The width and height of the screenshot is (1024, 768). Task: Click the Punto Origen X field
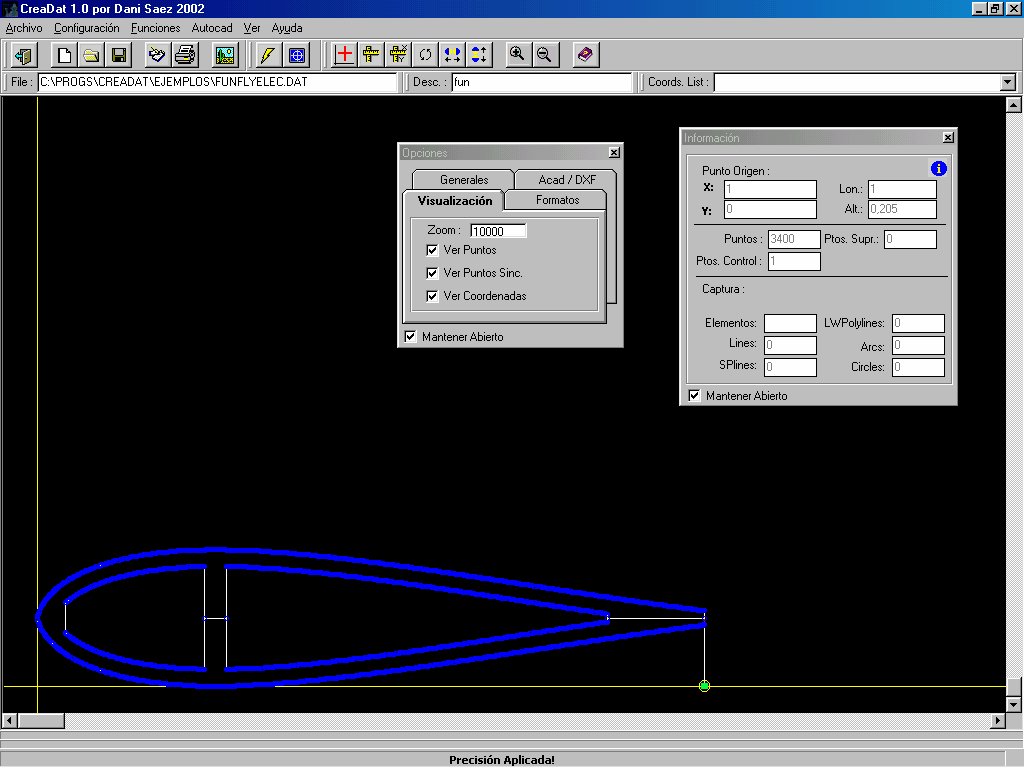tap(770, 189)
